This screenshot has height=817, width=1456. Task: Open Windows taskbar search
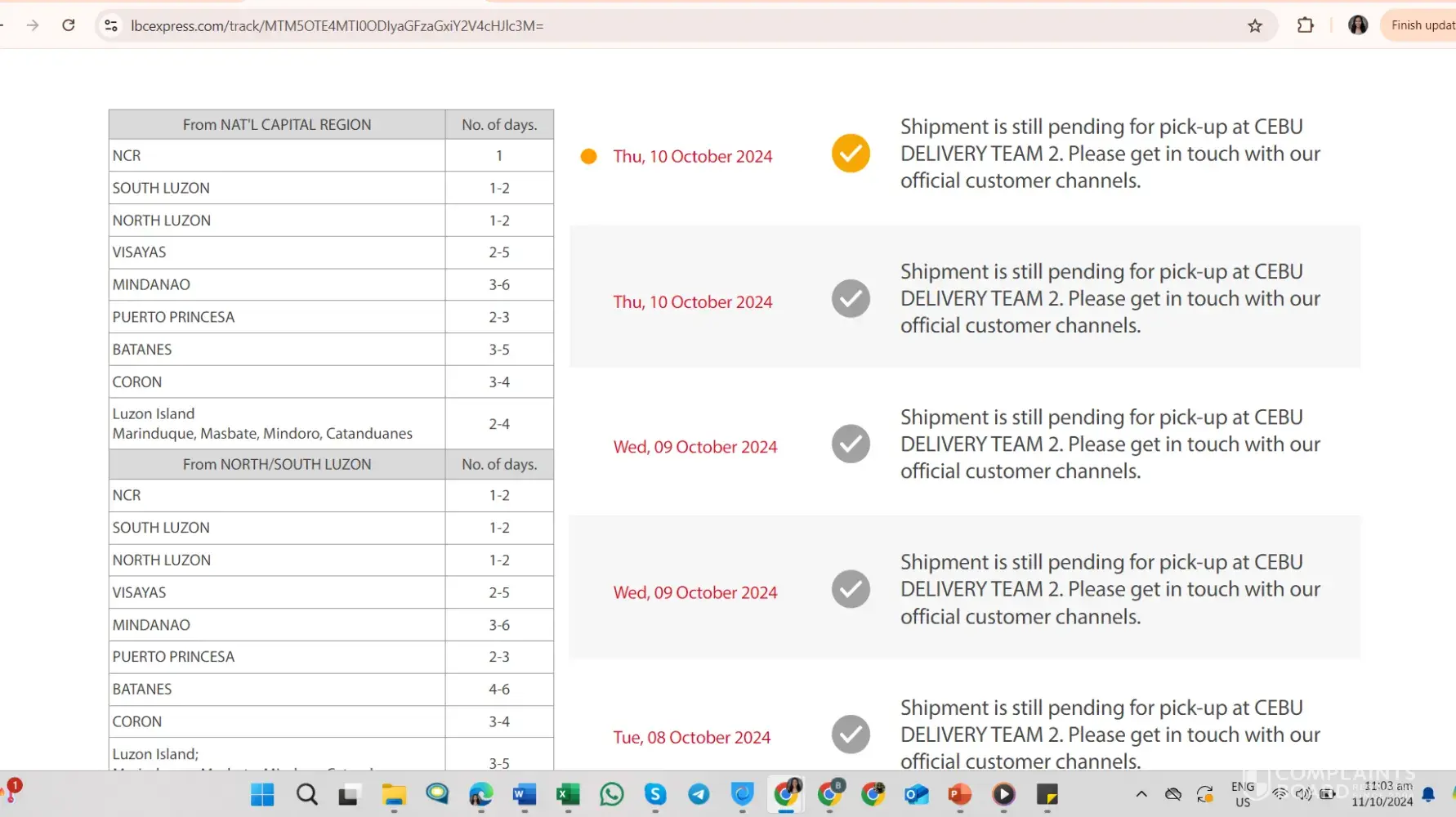click(306, 794)
